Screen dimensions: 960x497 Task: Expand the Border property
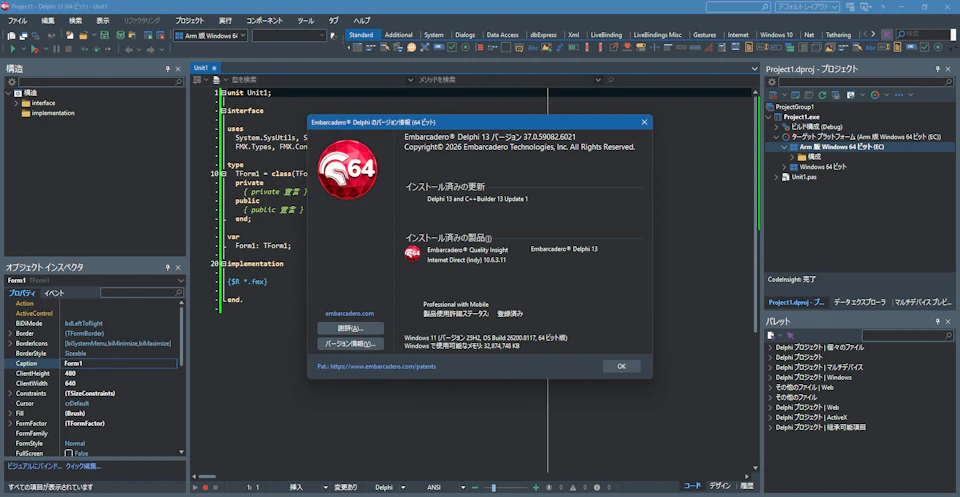pyautogui.click(x=10, y=334)
